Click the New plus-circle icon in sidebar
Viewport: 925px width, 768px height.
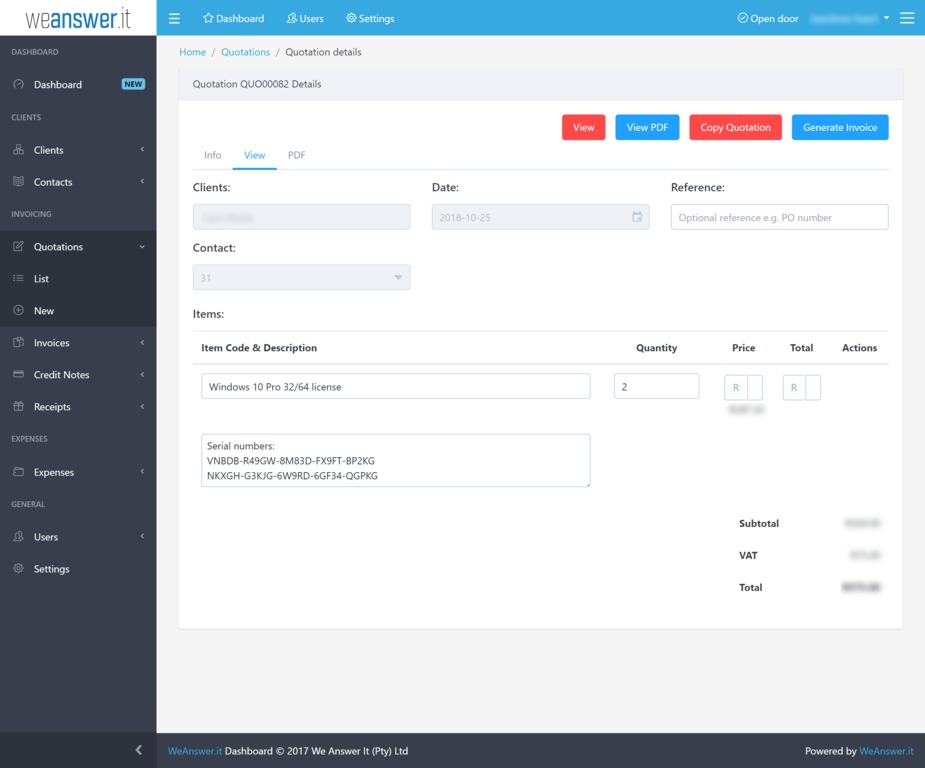tap(19, 310)
